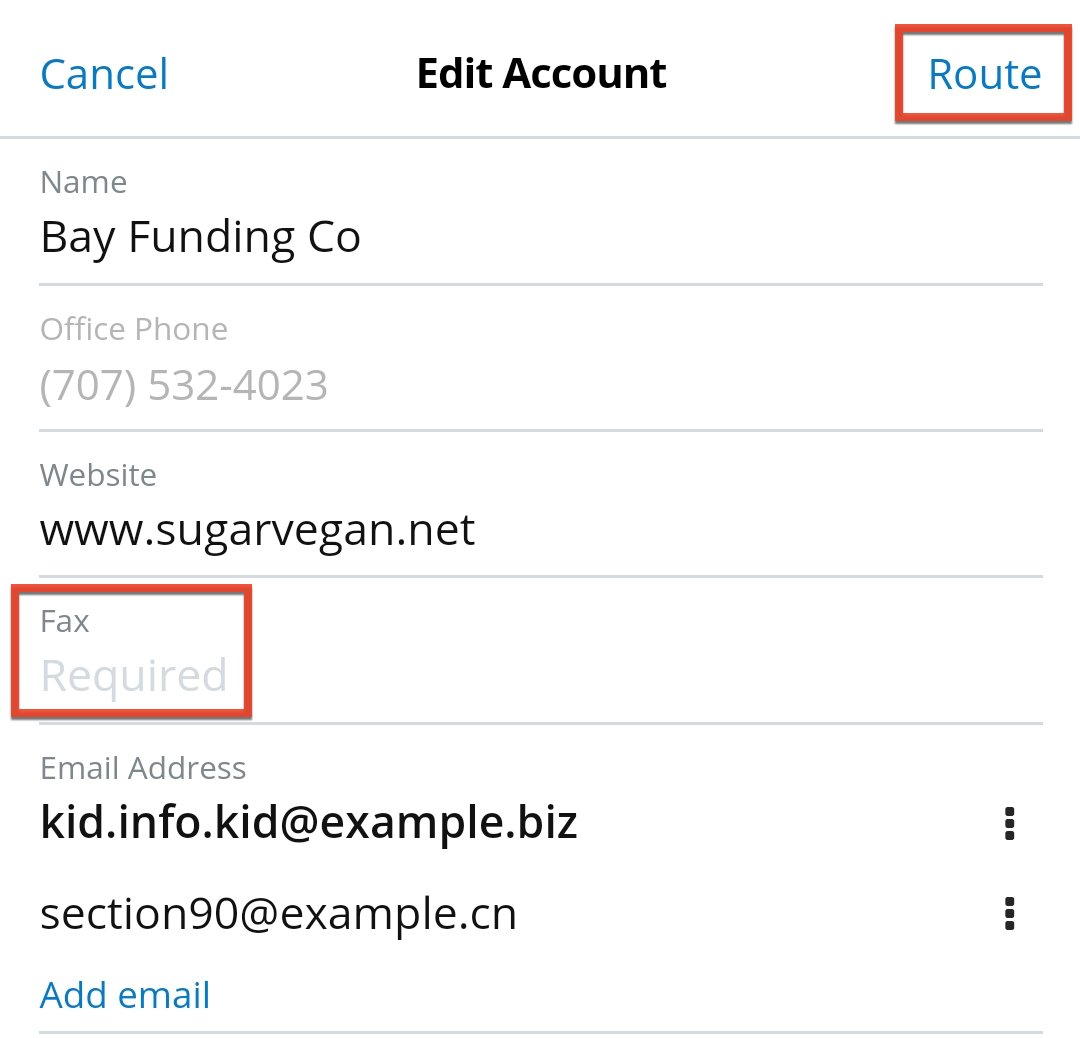Click the Website field label
Viewport: 1080px width, 1038px height.
click(x=98, y=475)
